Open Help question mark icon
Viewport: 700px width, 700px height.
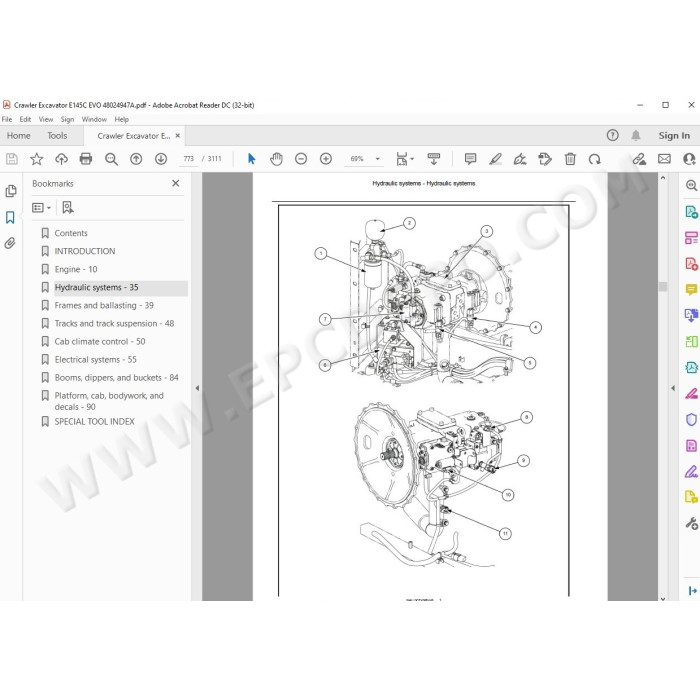[612, 135]
